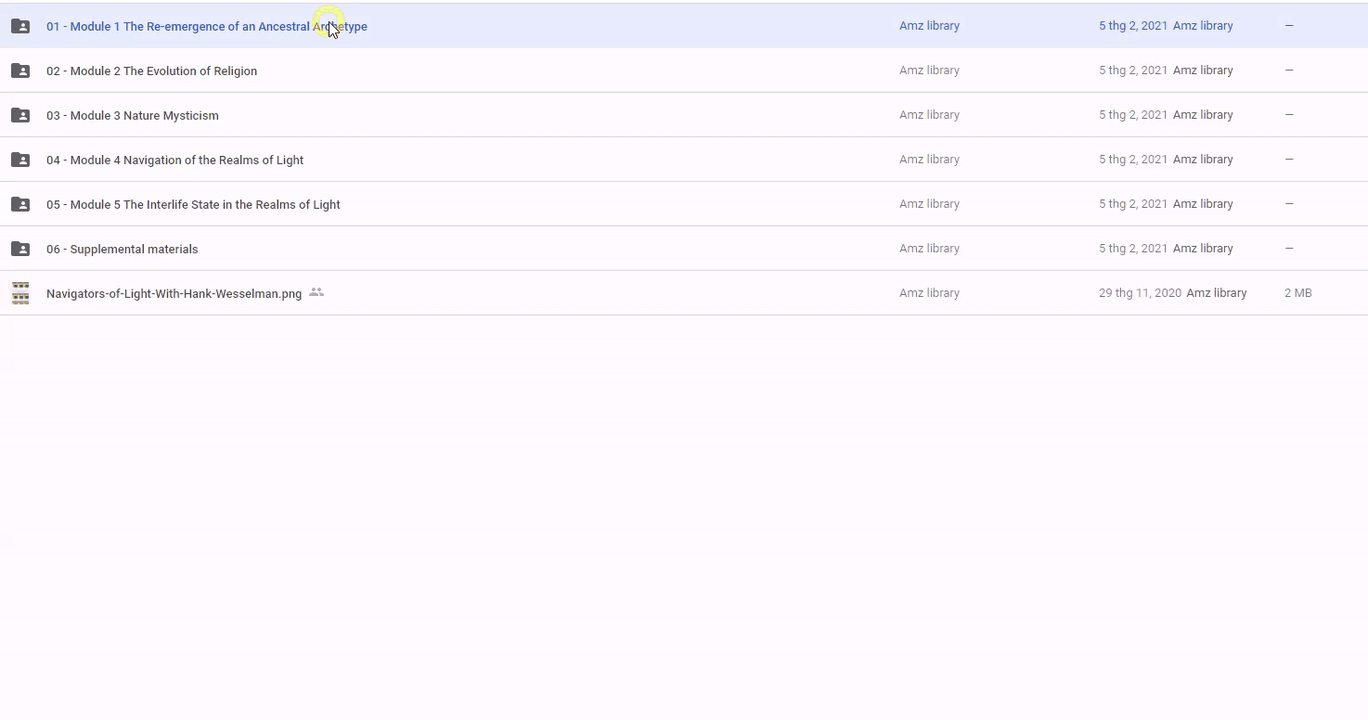Click the shared folder icon for Module 1
The height and width of the screenshot is (720, 1368).
tap(20, 26)
